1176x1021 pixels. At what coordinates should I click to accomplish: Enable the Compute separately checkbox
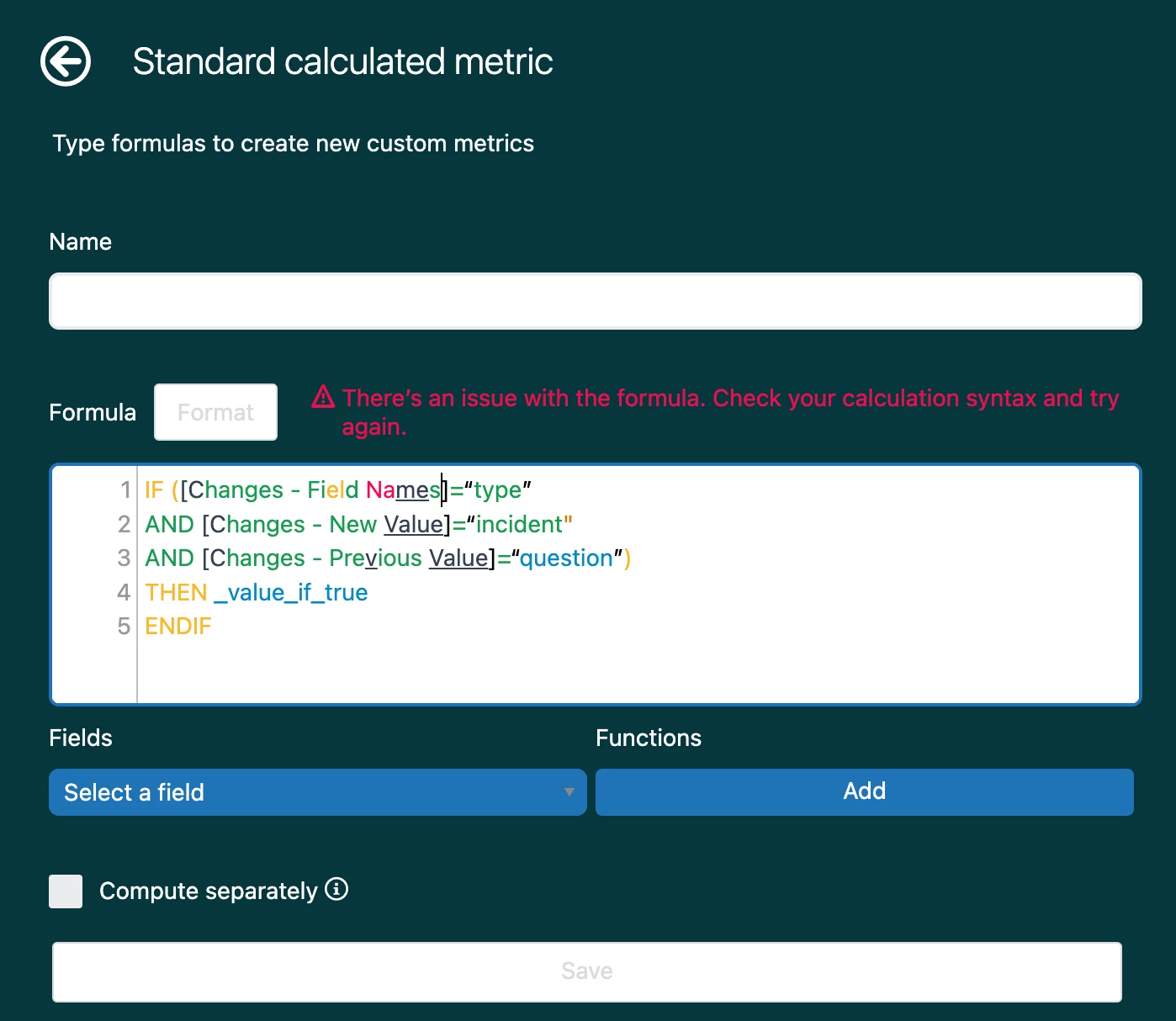point(66,891)
